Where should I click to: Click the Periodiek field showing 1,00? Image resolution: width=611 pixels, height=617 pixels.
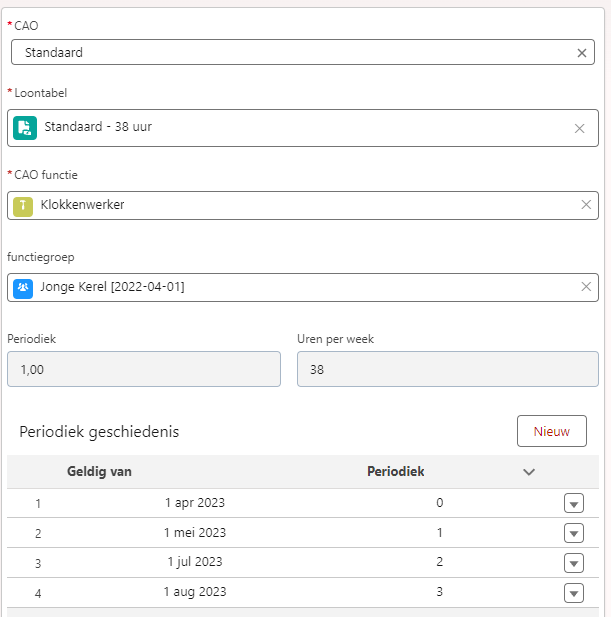[144, 369]
